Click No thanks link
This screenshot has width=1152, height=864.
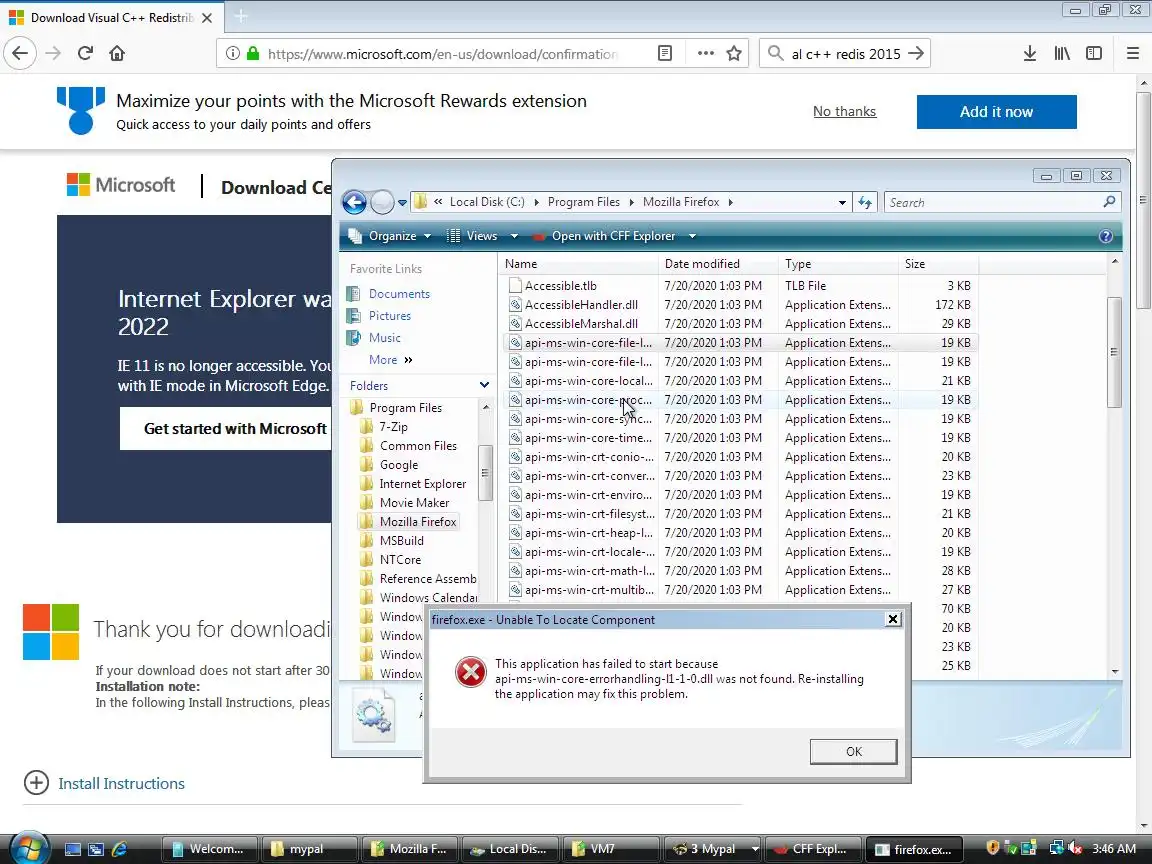(x=844, y=111)
